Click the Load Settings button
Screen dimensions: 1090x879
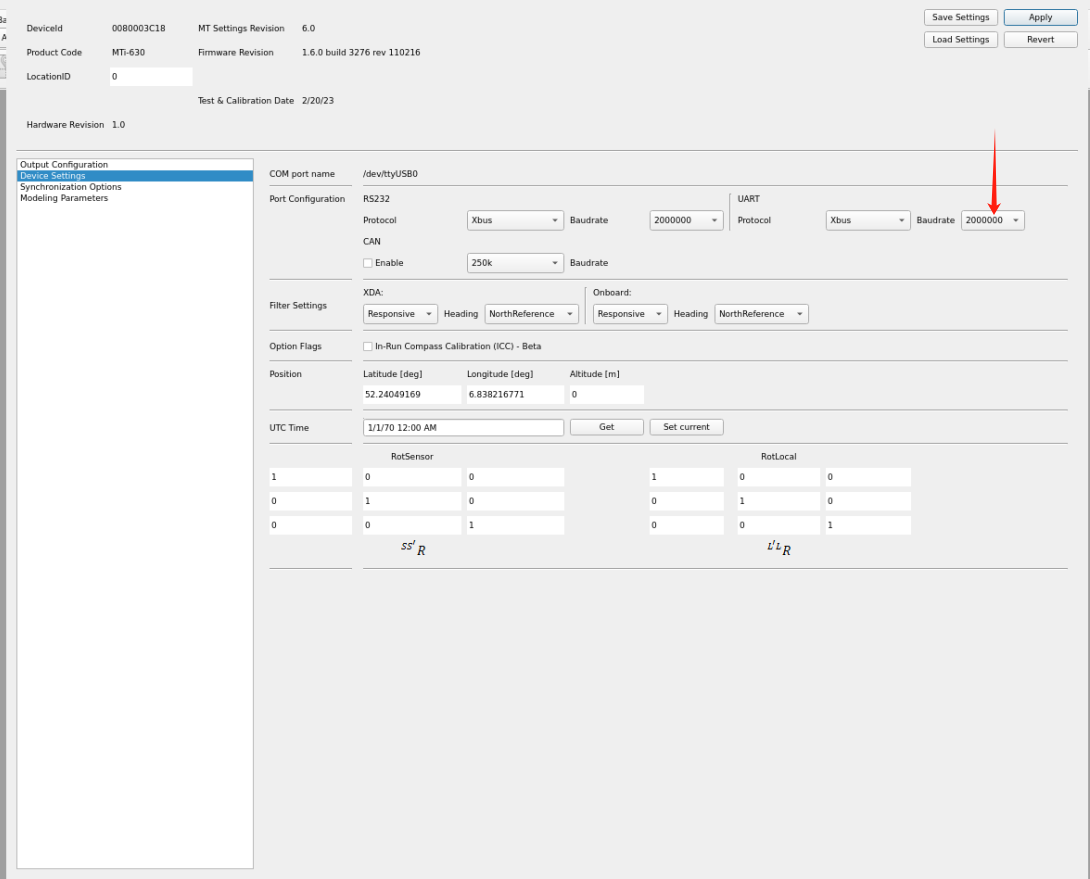tap(961, 40)
